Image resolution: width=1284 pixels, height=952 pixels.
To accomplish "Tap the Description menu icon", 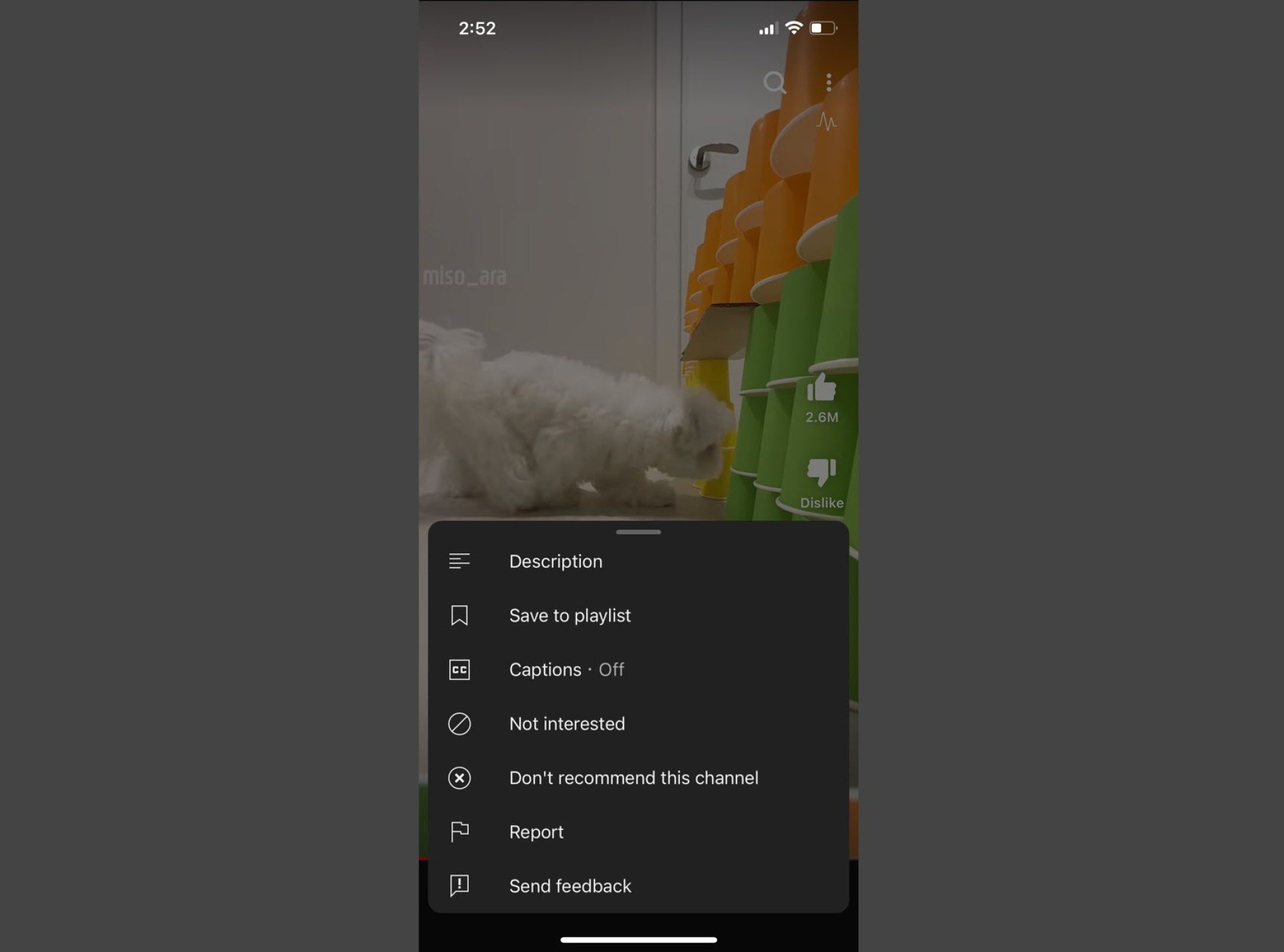I will click(x=459, y=561).
